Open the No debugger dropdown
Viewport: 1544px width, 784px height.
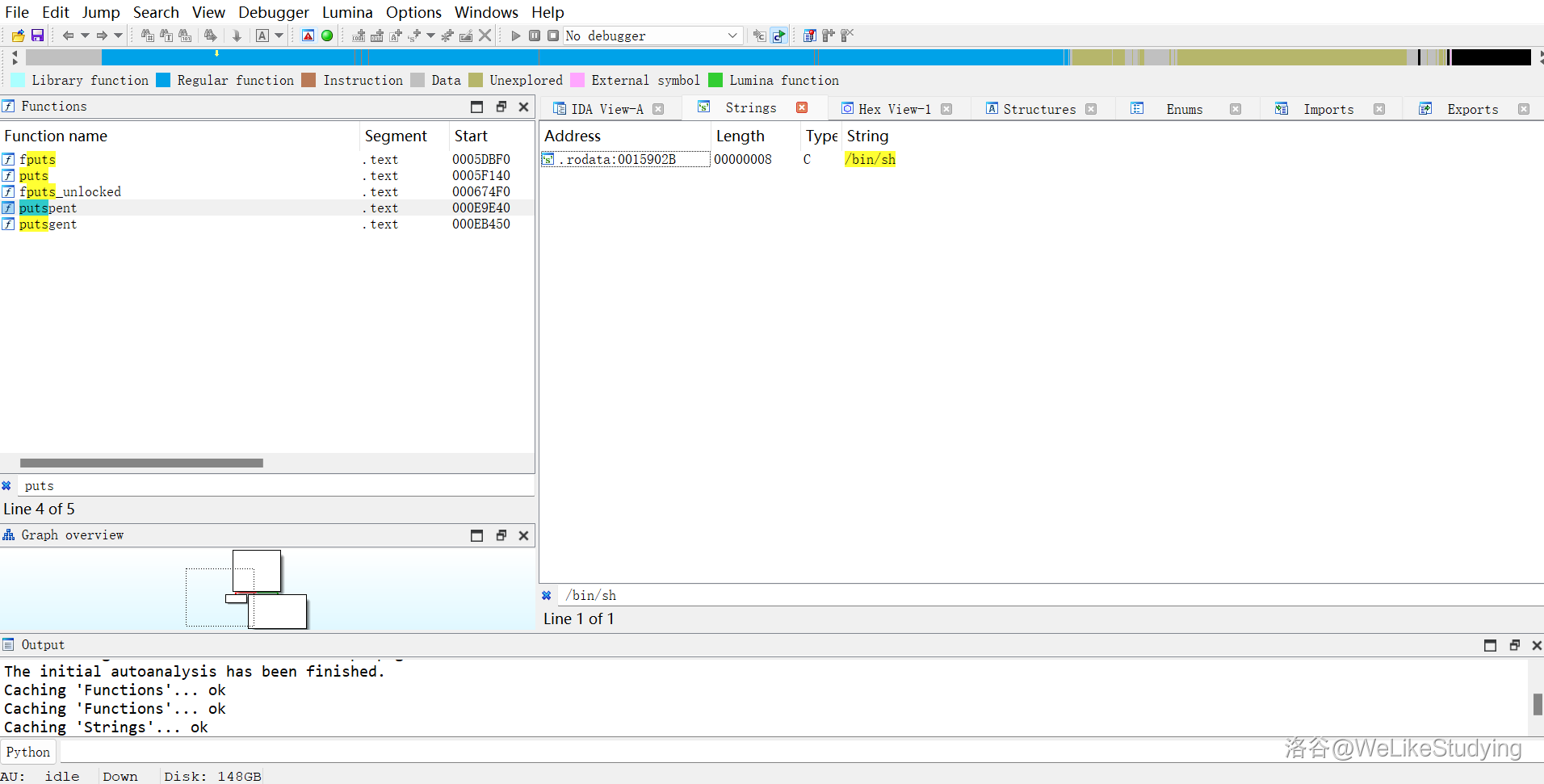pyautogui.click(x=732, y=36)
